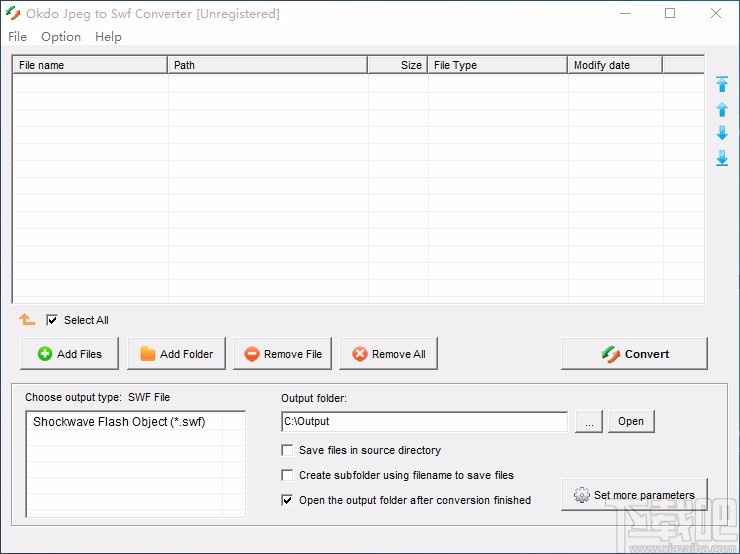Sort the list by the File name column
This screenshot has height=554, width=740.
pos(90,65)
